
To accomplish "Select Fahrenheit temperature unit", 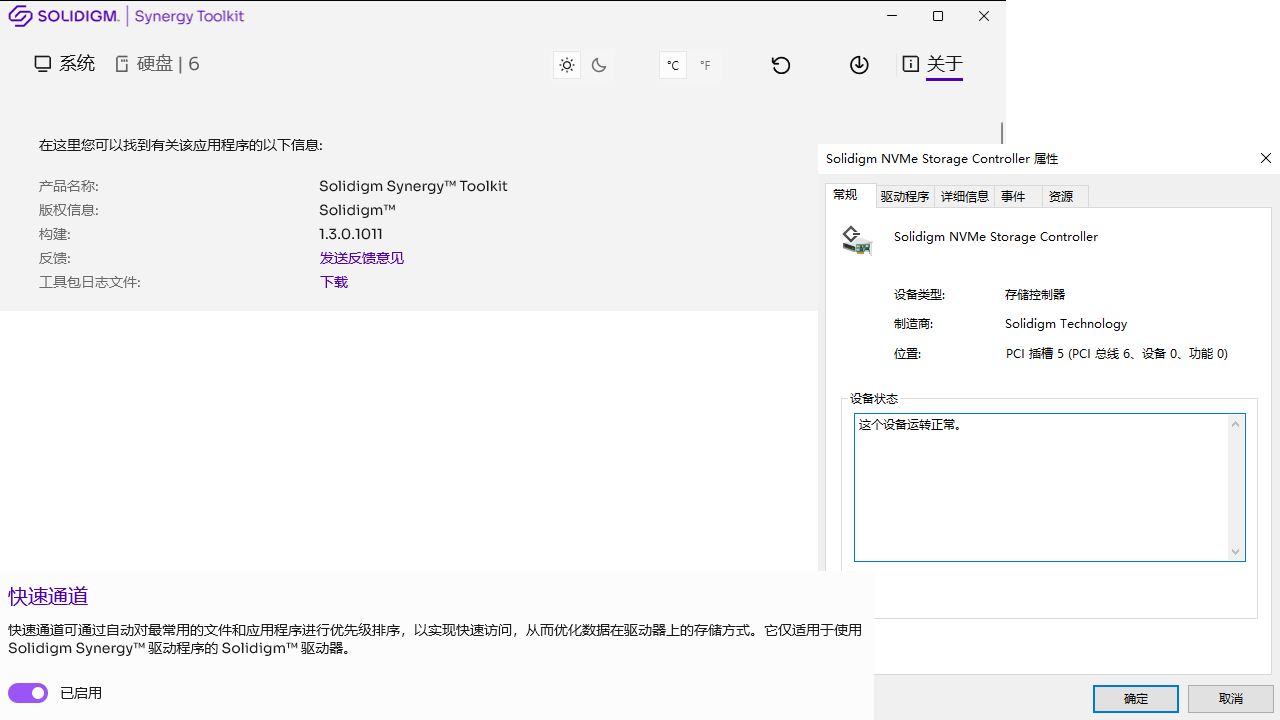I will click(705, 65).
